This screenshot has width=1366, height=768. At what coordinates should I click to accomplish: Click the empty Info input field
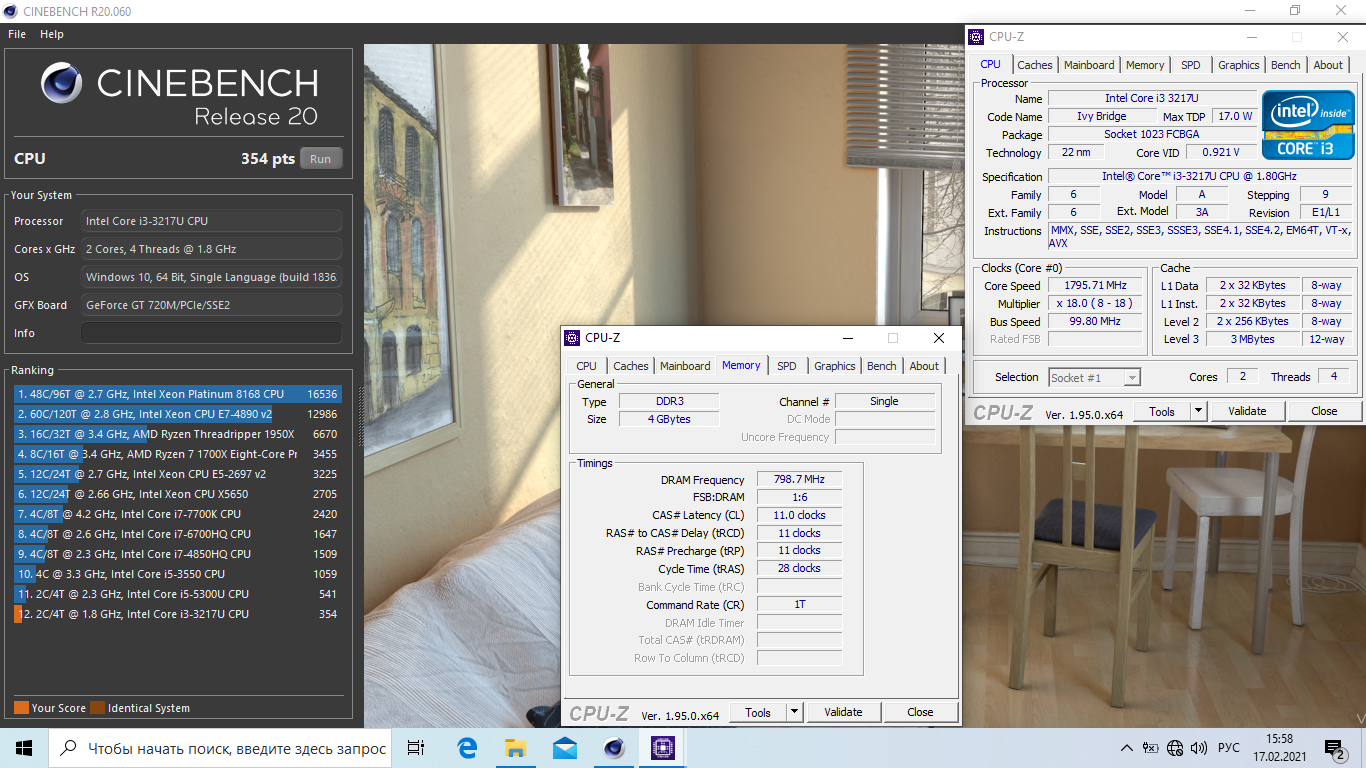[211, 333]
